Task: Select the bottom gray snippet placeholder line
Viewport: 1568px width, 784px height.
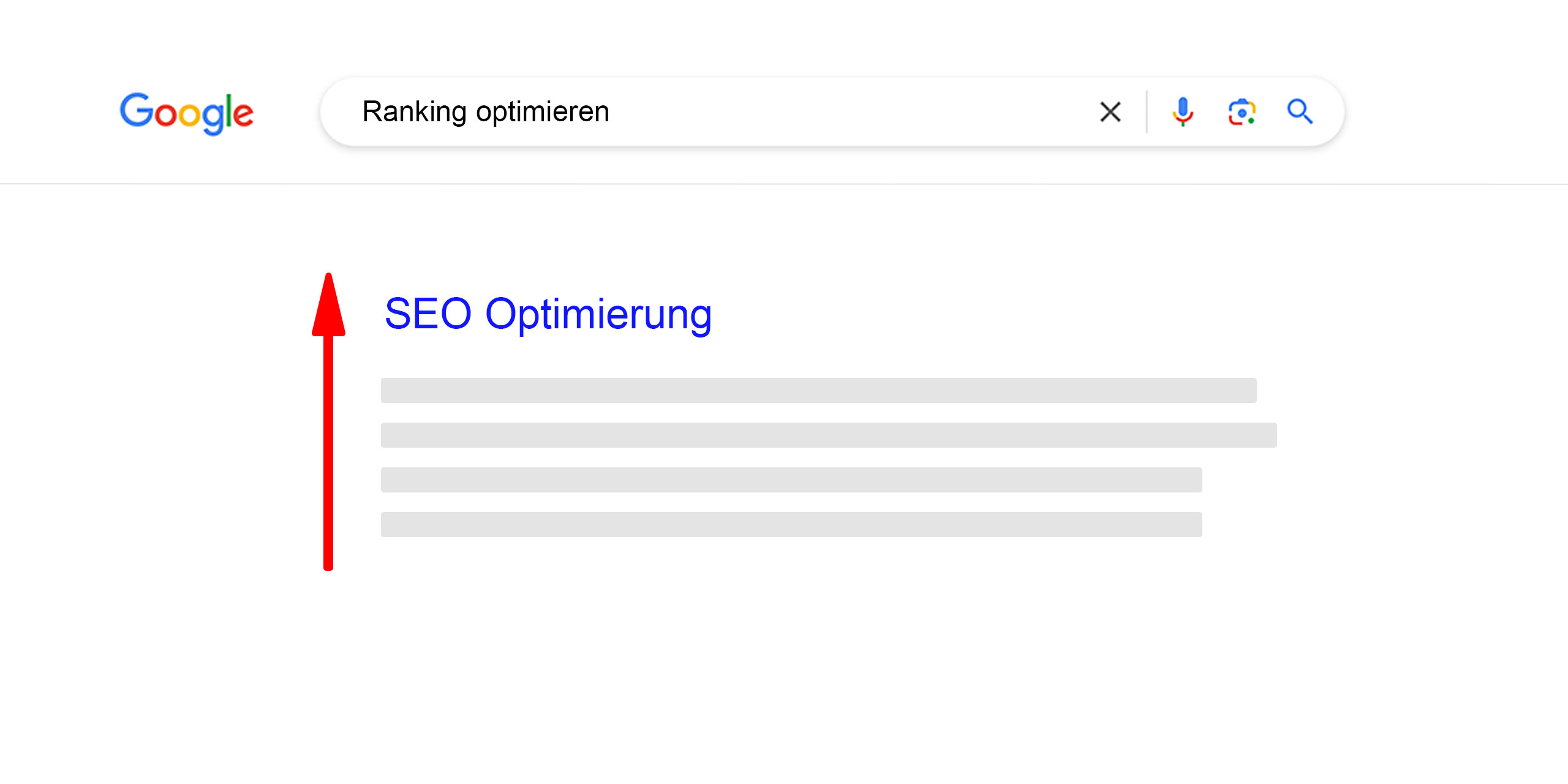Action: tap(791, 524)
